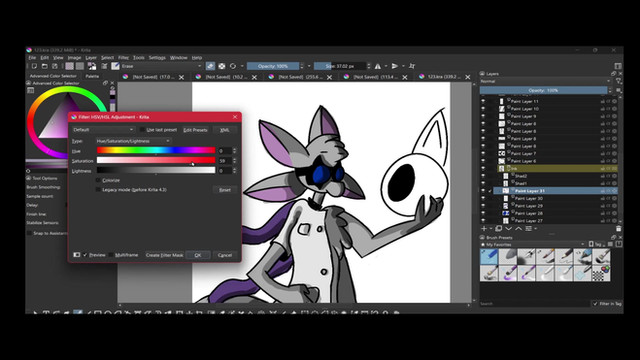640x360 pixels.
Task: Open Type Hue/Saturation/Lightness dropdown
Action: point(133,141)
